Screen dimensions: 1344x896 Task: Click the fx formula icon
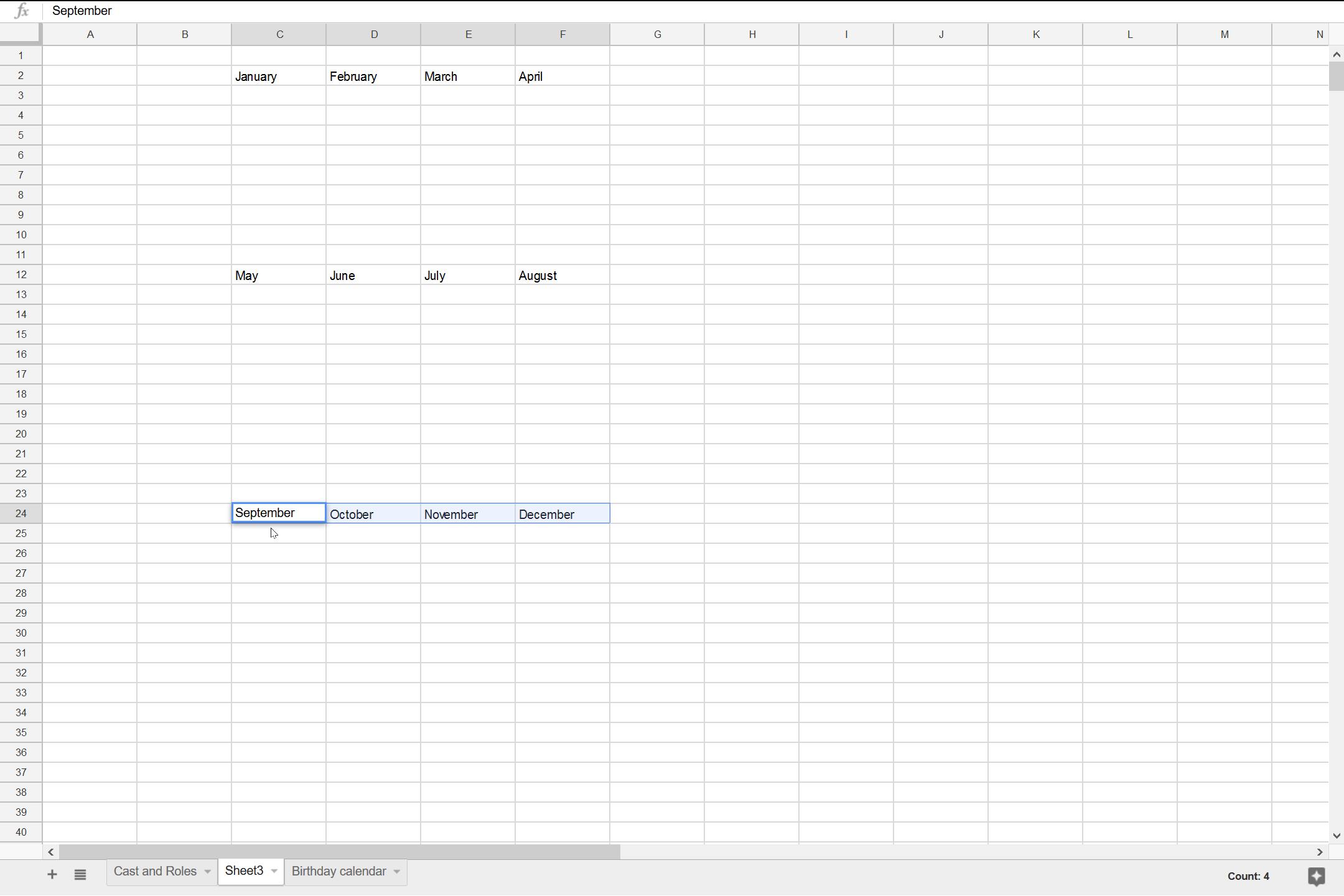click(x=21, y=11)
